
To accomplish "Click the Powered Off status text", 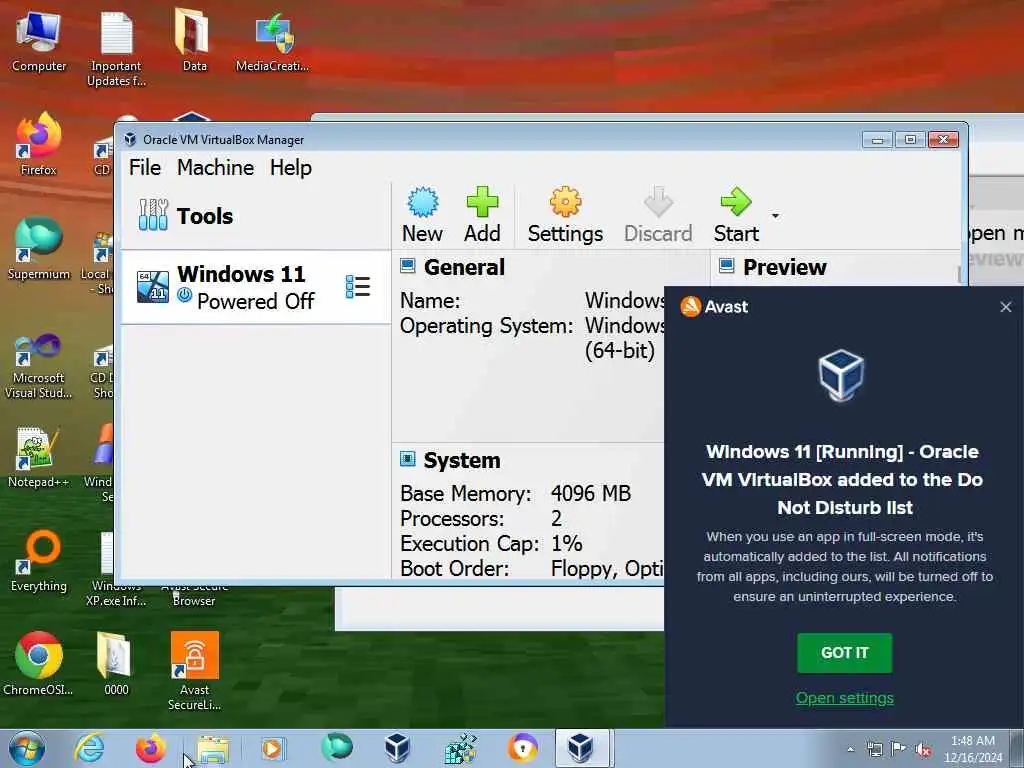I will point(255,302).
